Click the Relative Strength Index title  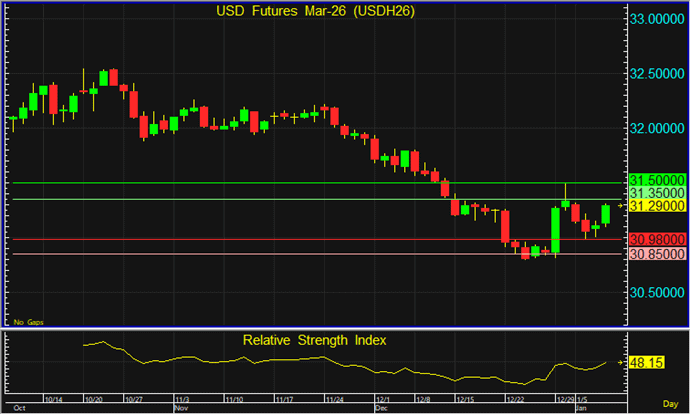(x=314, y=340)
